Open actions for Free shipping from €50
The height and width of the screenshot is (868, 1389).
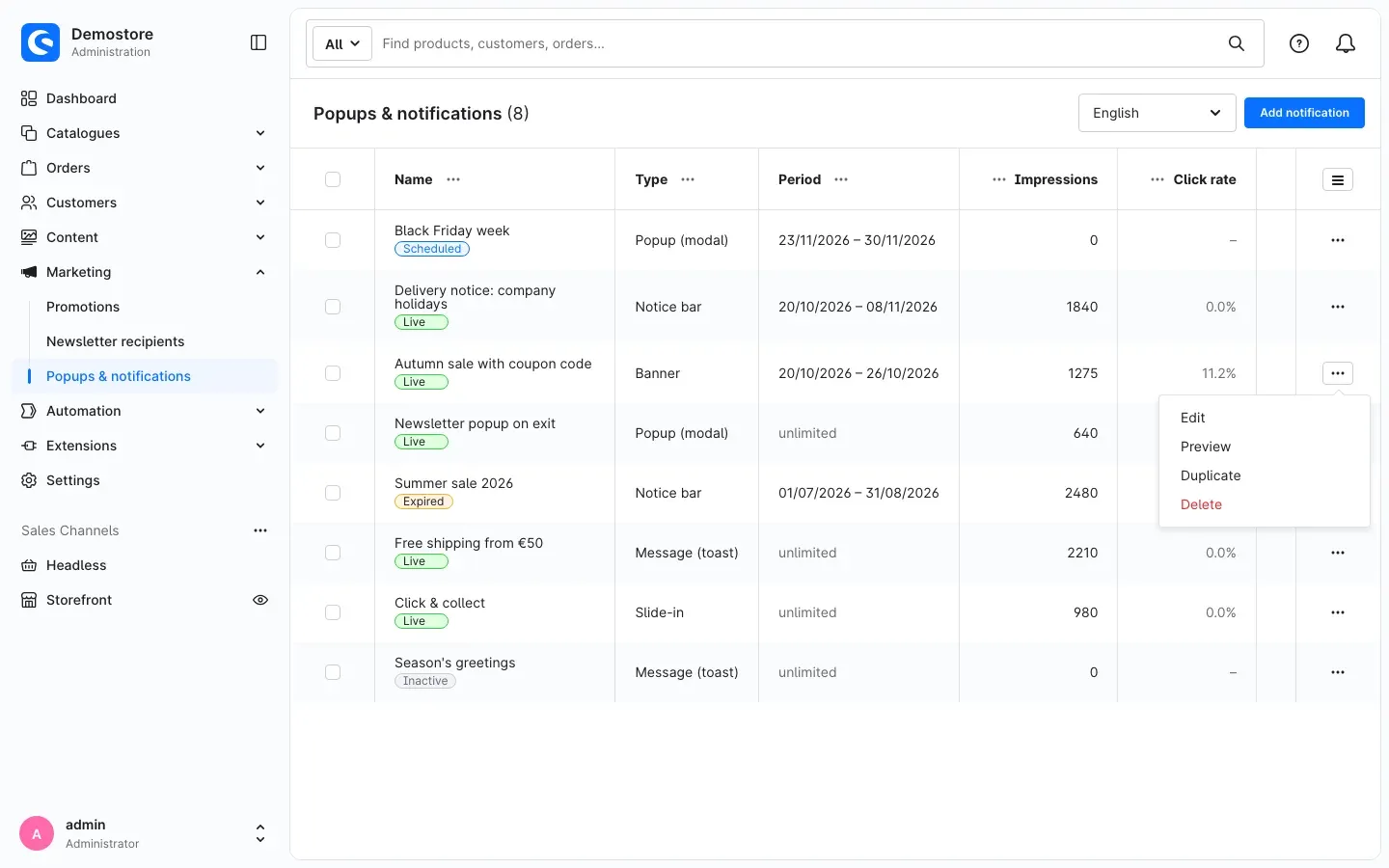(x=1338, y=553)
